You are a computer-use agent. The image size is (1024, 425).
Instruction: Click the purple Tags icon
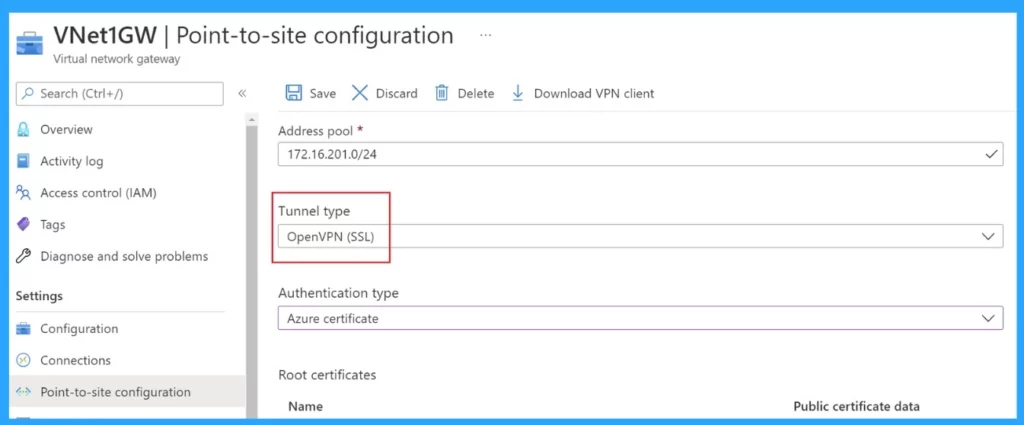[24, 225]
